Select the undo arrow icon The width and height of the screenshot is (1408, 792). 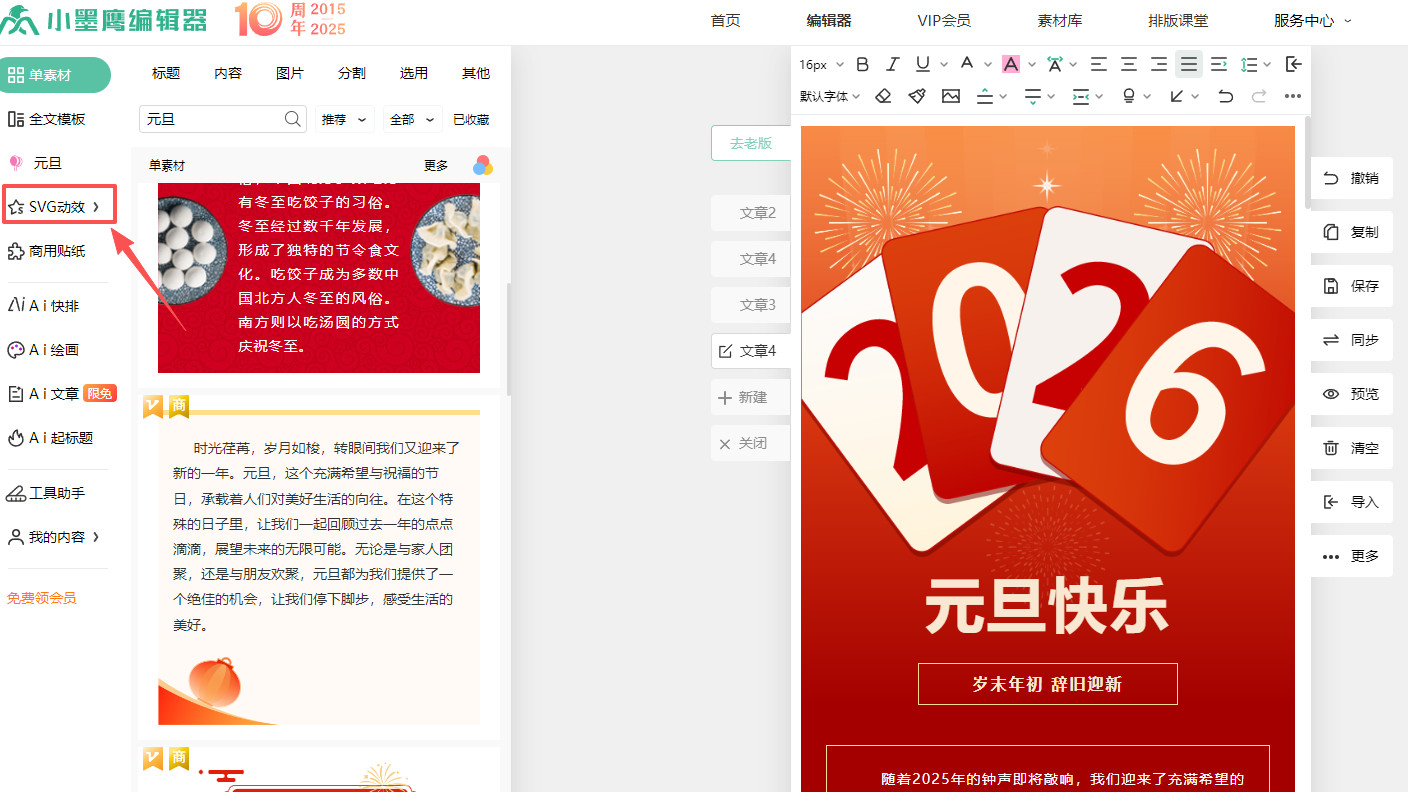[x=1225, y=96]
